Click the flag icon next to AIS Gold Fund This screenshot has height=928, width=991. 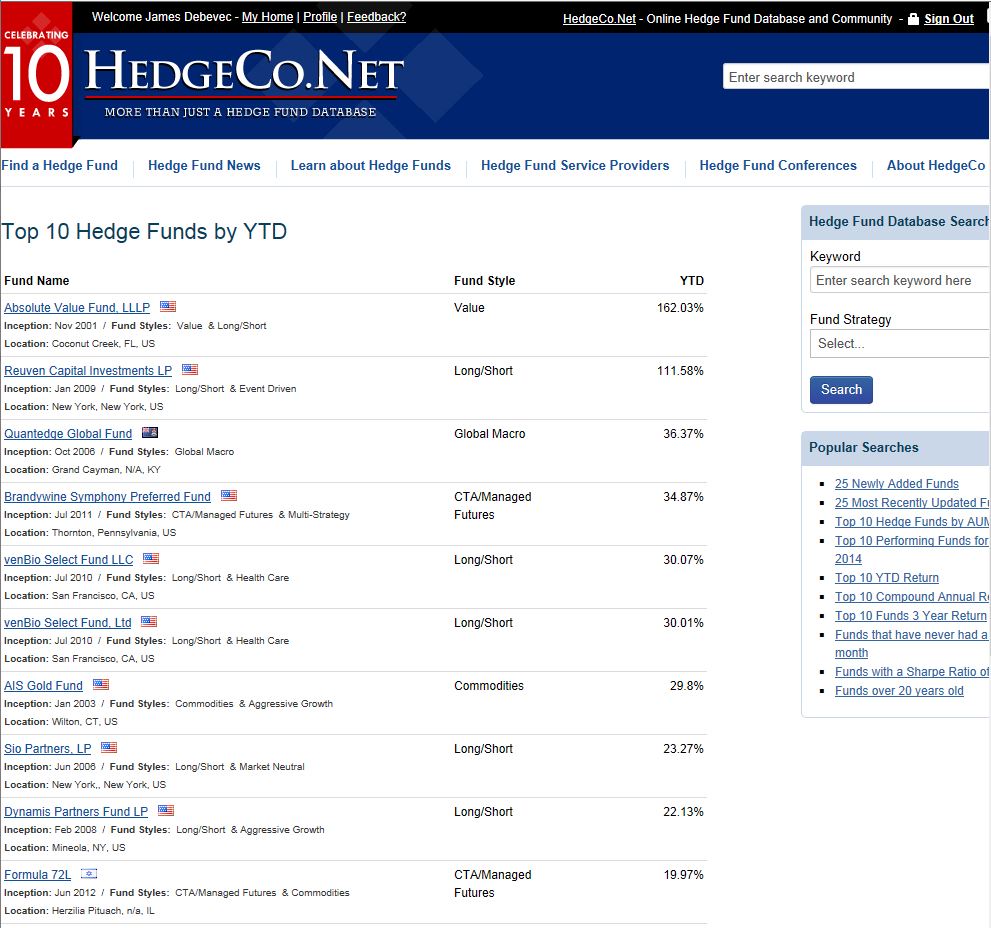click(x=101, y=685)
